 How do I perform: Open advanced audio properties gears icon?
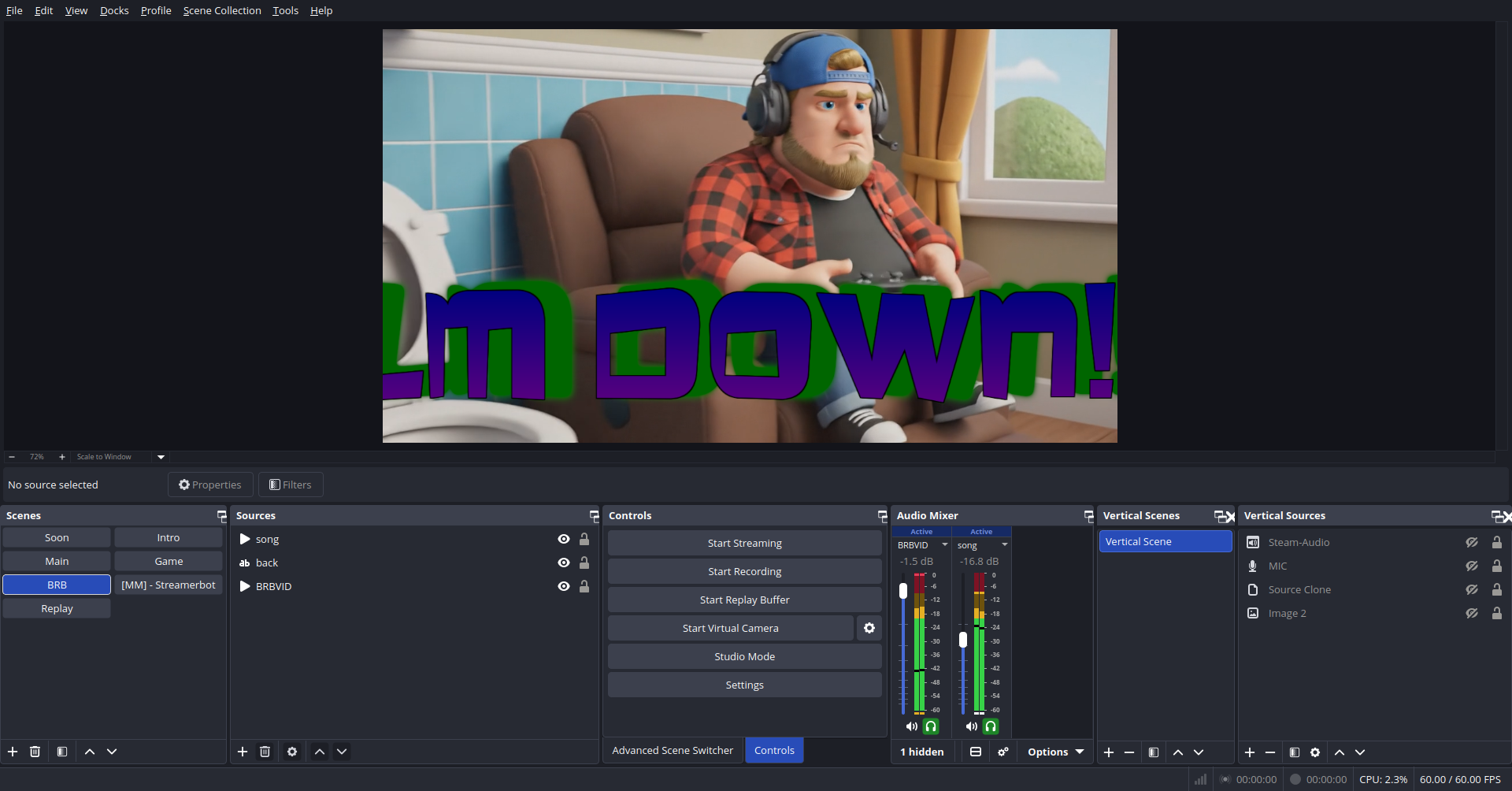click(x=1002, y=752)
